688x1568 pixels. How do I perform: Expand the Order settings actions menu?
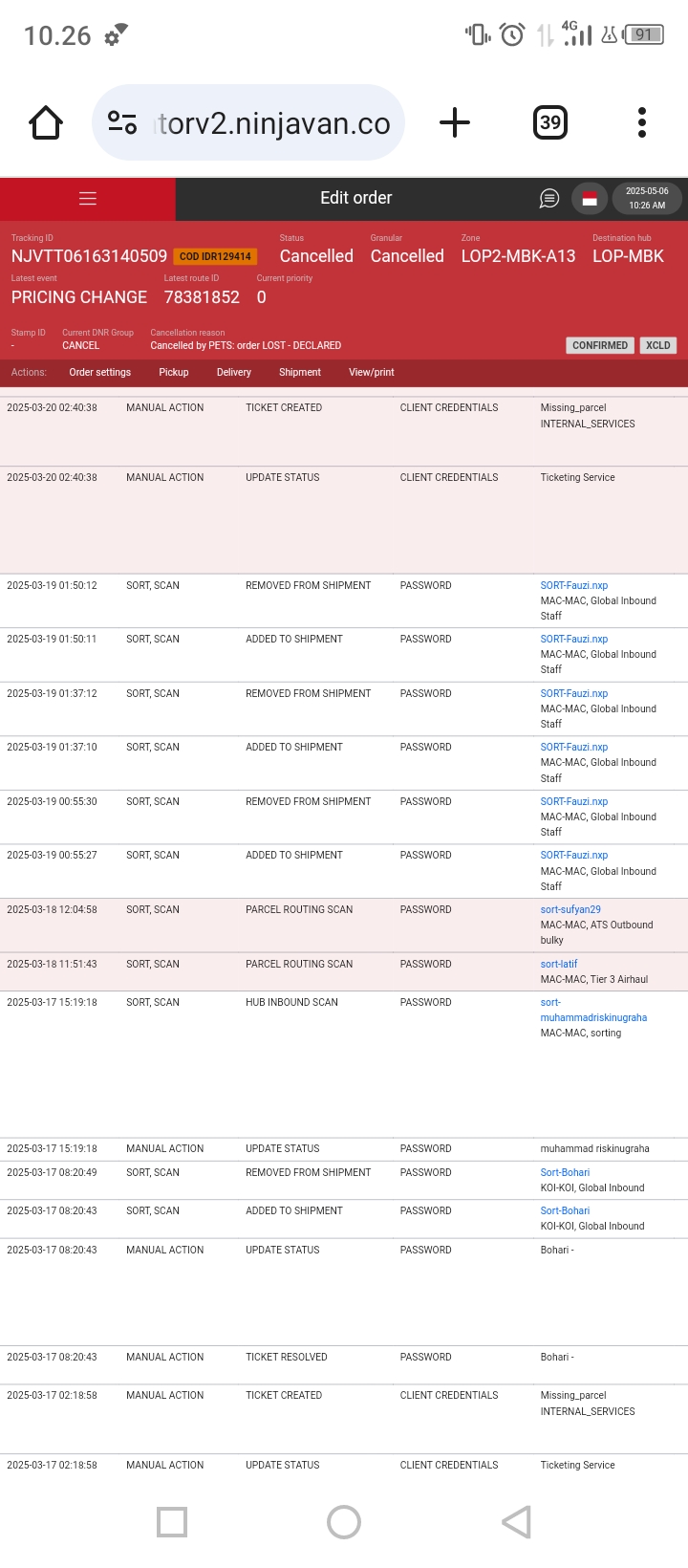[x=99, y=372]
